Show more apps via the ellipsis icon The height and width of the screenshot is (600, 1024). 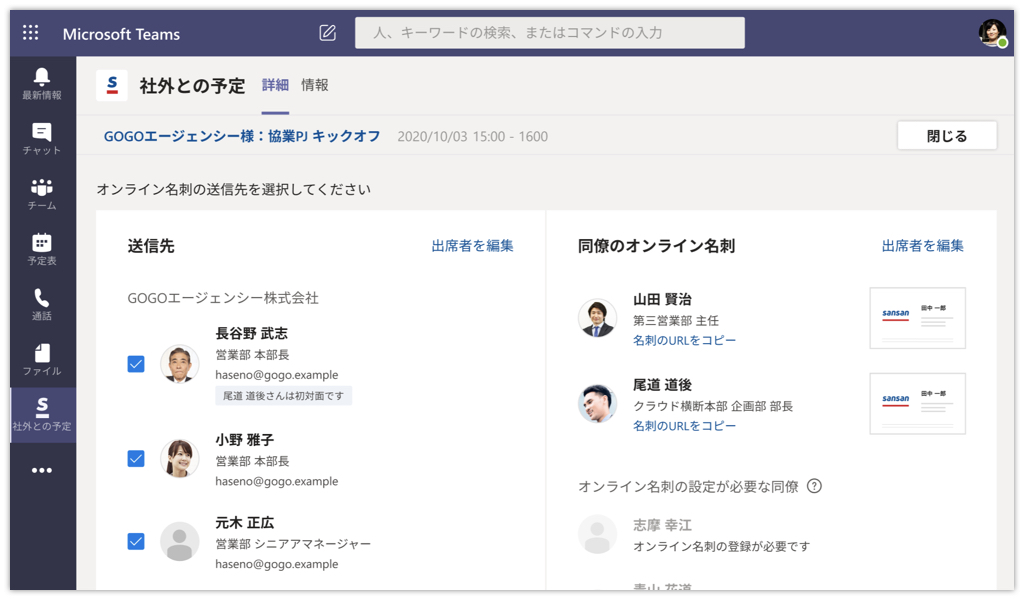click(x=42, y=470)
